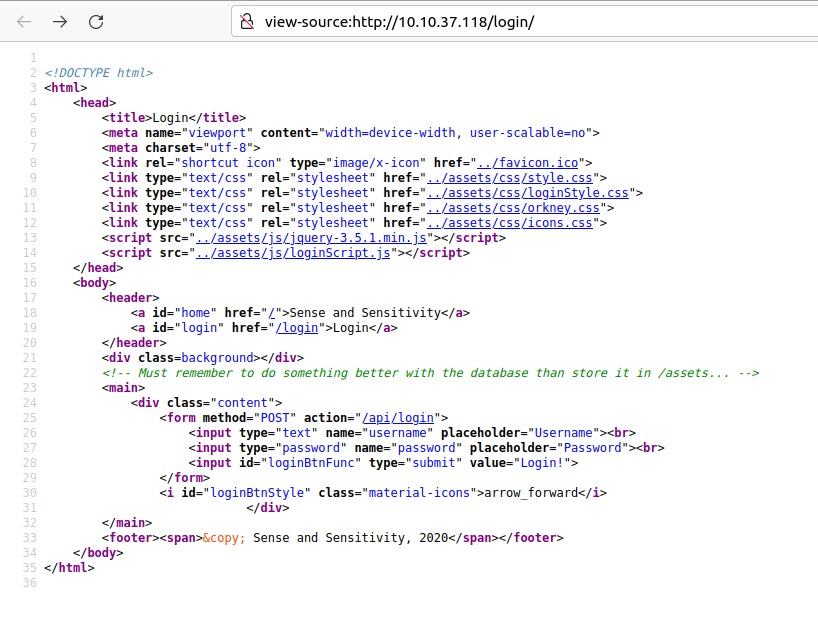Click the forward navigation arrow

(60, 20)
